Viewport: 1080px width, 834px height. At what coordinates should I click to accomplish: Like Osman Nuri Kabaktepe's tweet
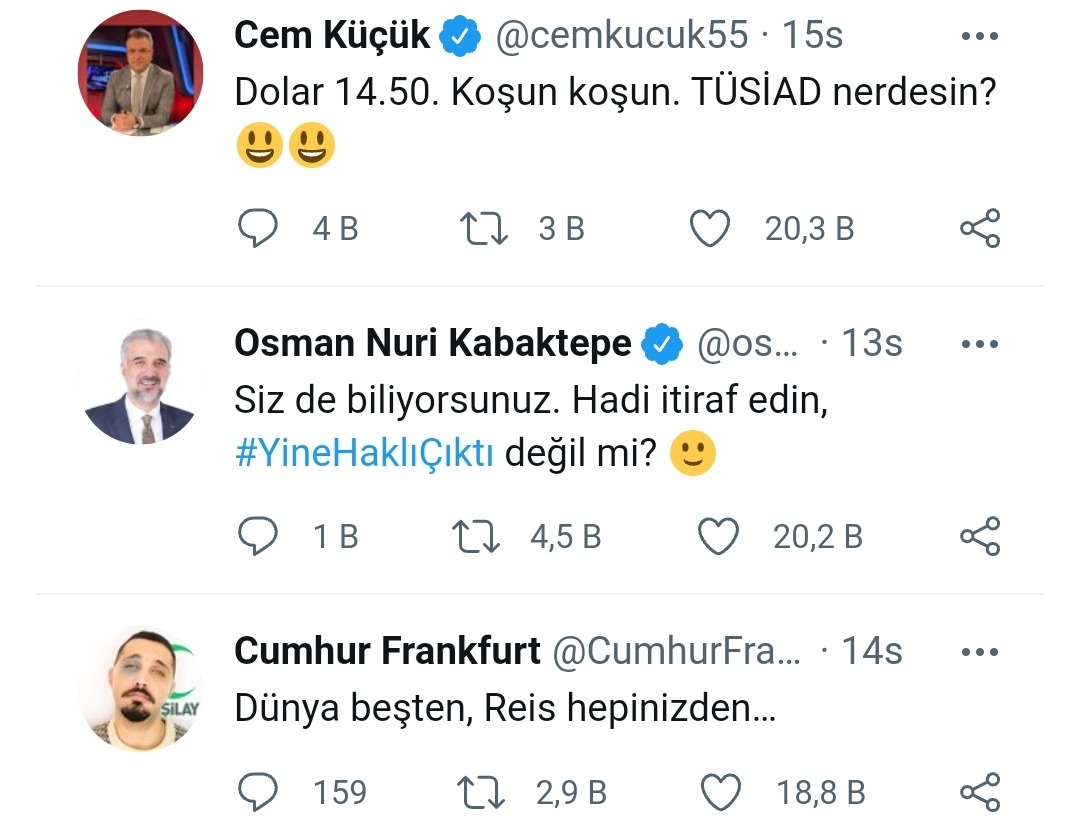[x=717, y=537]
